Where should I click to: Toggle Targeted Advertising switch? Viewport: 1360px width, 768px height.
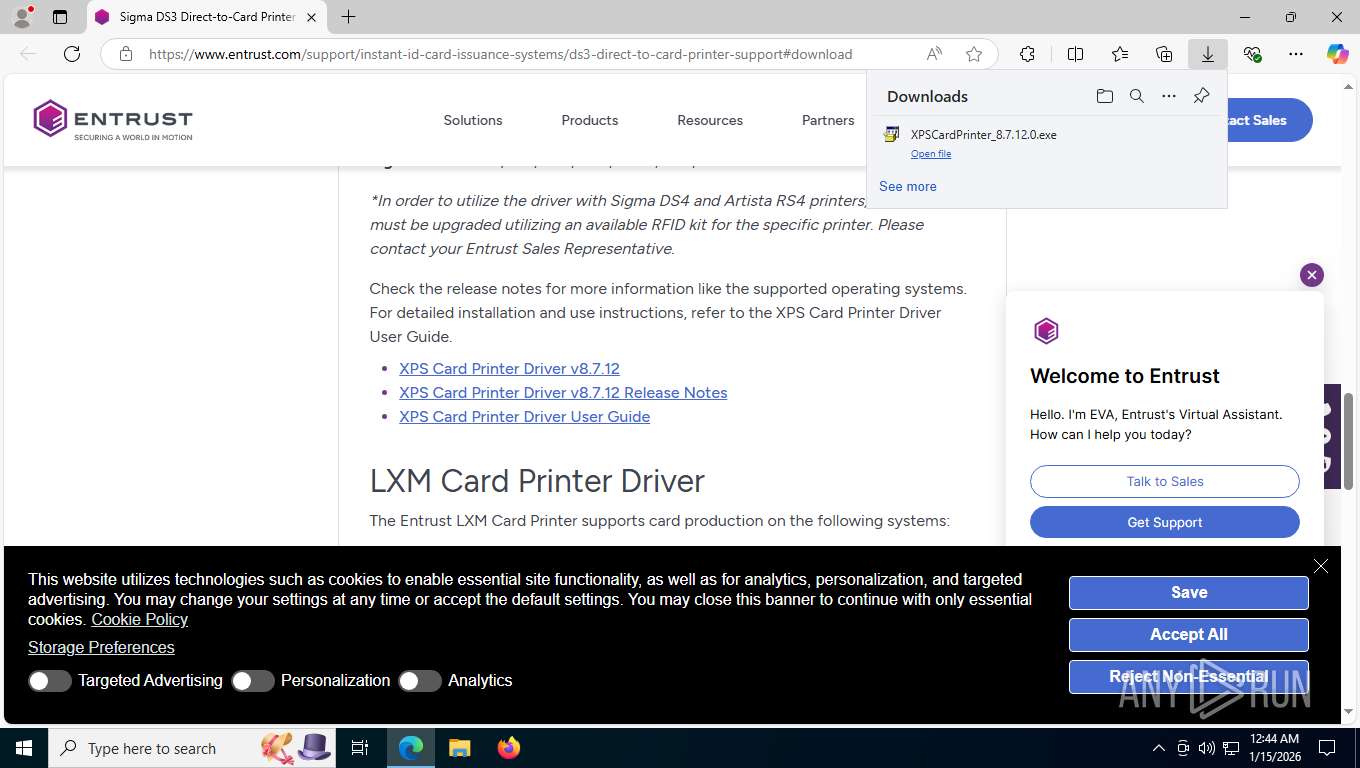point(50,681)
